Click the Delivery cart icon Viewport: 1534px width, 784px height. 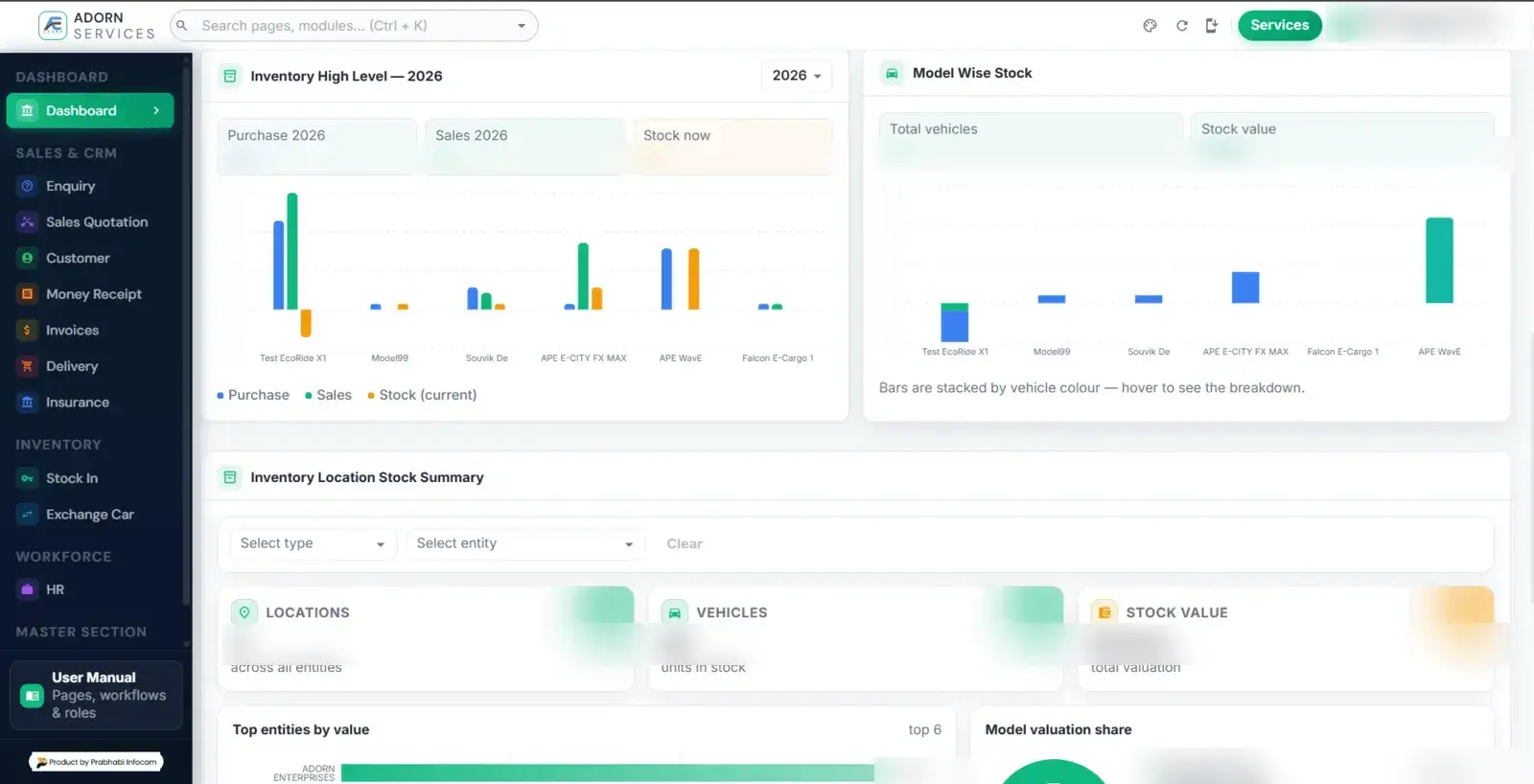coord(27,366)
